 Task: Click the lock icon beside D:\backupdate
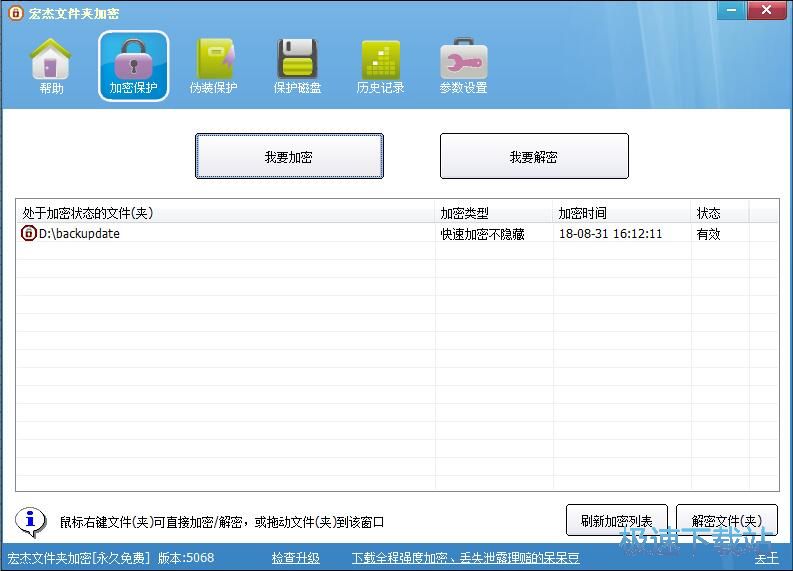(x=28, y=233)
